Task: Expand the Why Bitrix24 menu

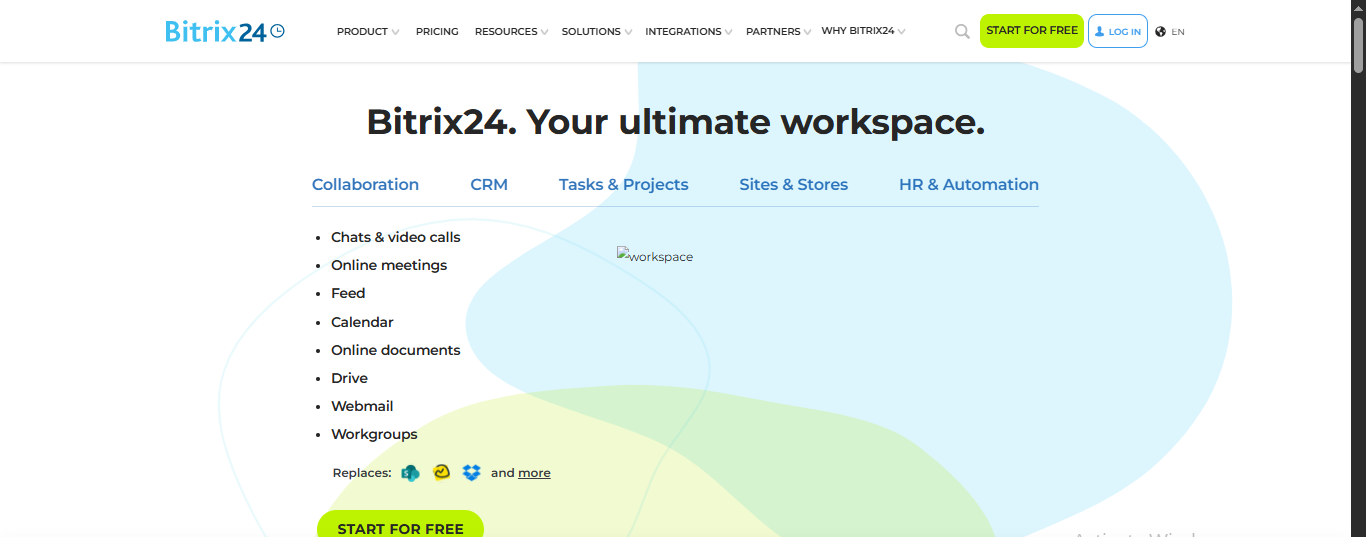Action: (863, 32)
